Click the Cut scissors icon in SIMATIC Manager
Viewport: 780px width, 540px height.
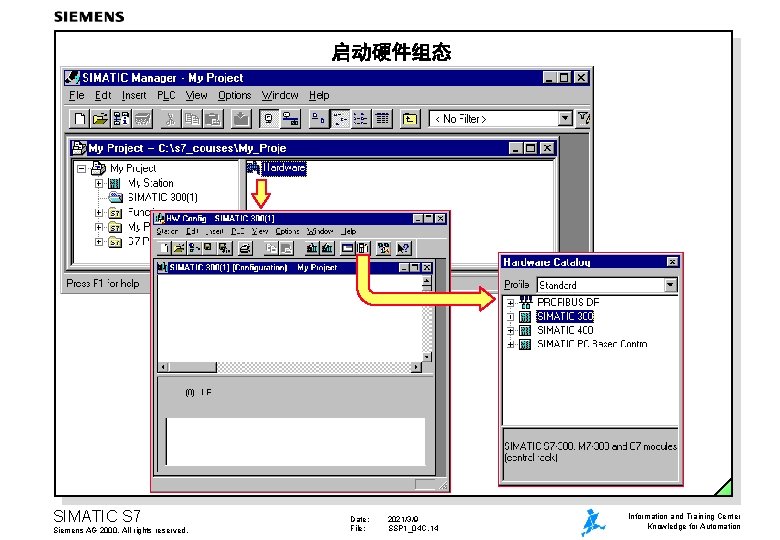click(170, 119)
